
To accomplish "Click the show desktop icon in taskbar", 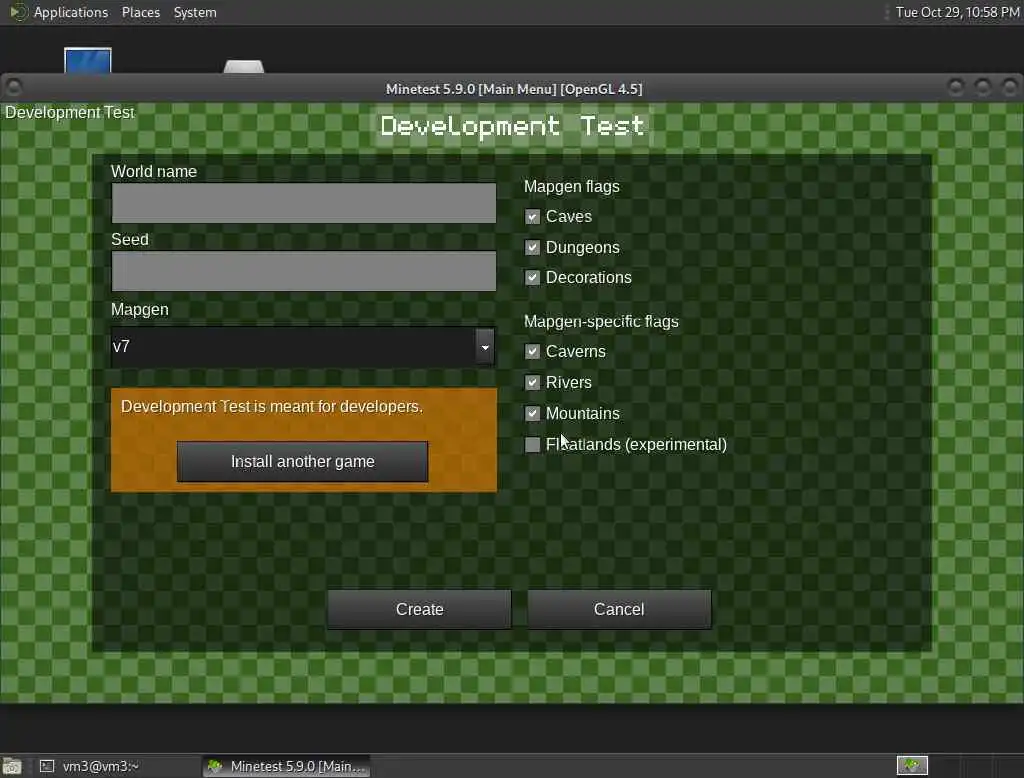I will point(12,766).
